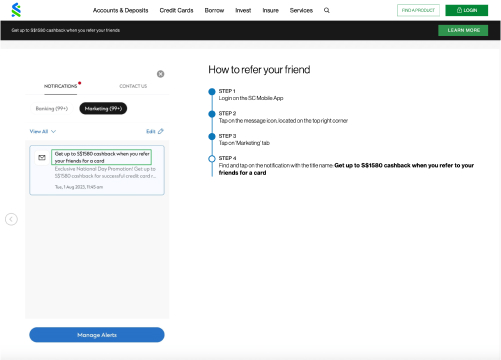Screen dimensions: 501x360
Task: Click the Step 4 hollow timeline dot
Action: [212, 159]
